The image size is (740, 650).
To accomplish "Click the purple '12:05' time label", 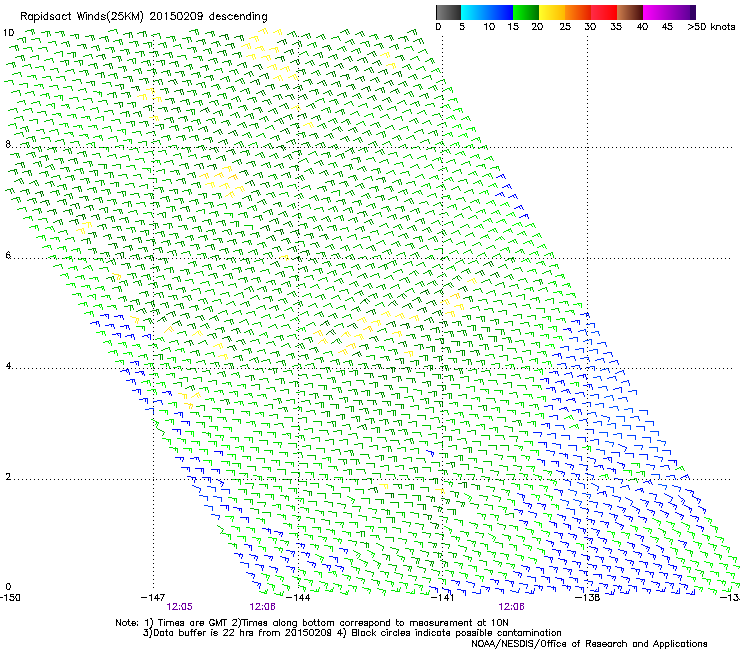I will (179, 607).
